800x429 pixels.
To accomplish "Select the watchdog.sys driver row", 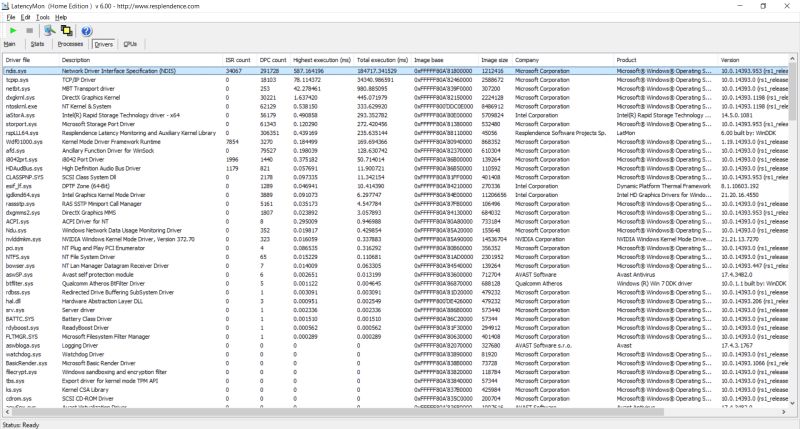I will click(396, 355).
